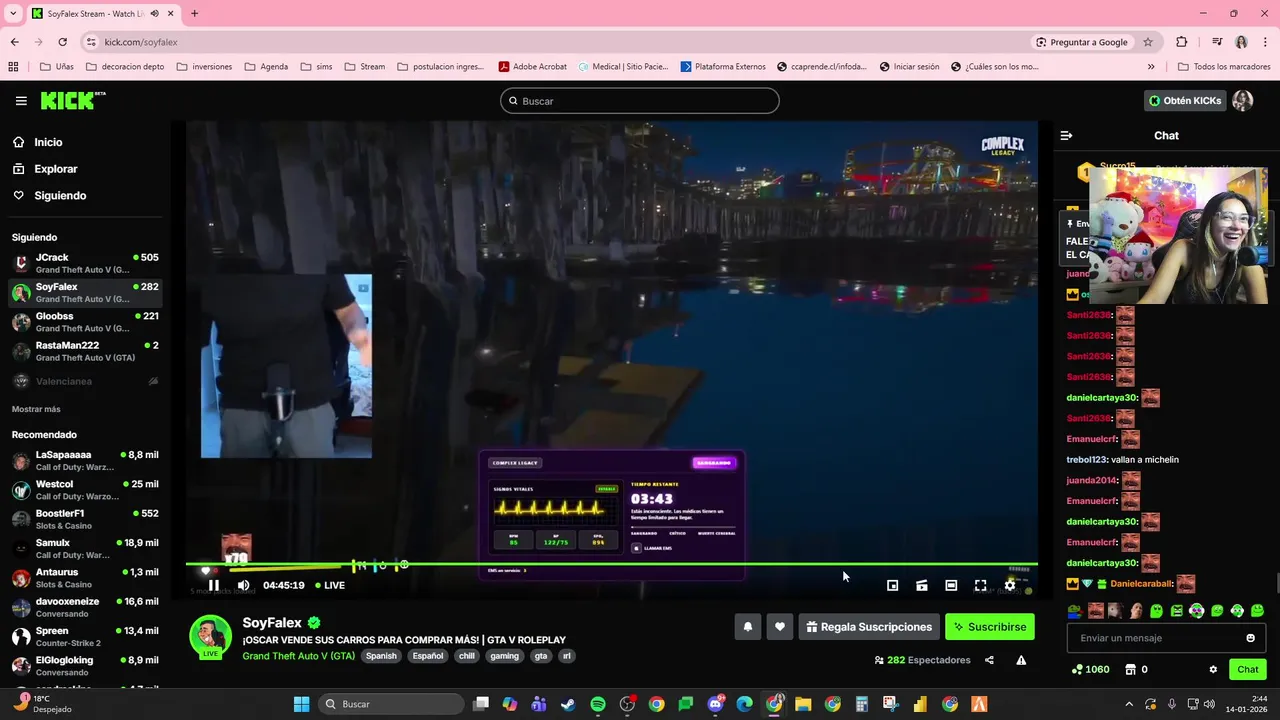Open Spotify from the taskbar
This screenshot has width=1280, height=720.
pyautogui.click(x=598, y=704)
